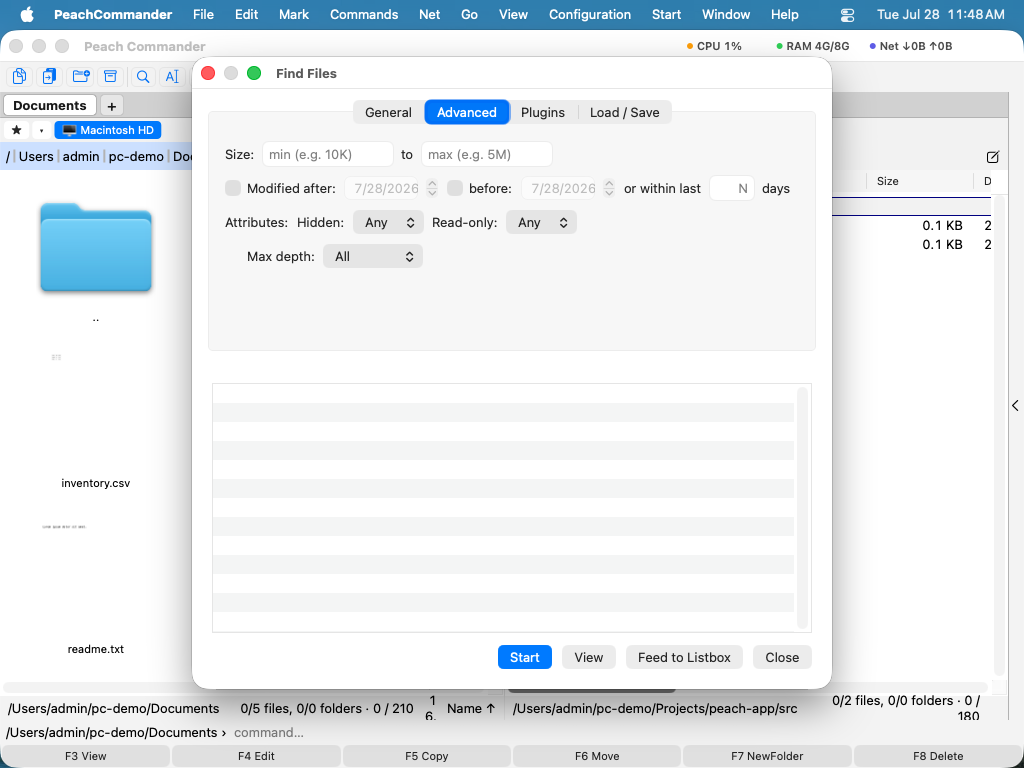
Task: Click the Start search button
Action: coord(524,657)
